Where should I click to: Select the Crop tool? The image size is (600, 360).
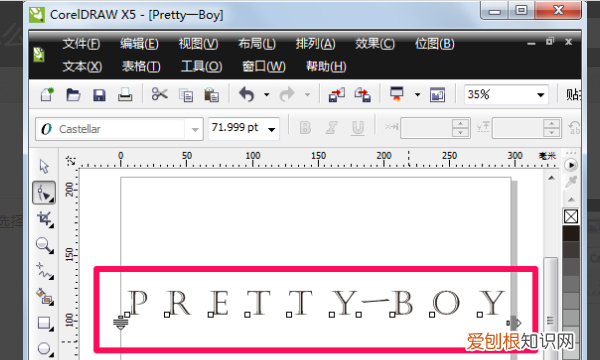pos(44,219)
